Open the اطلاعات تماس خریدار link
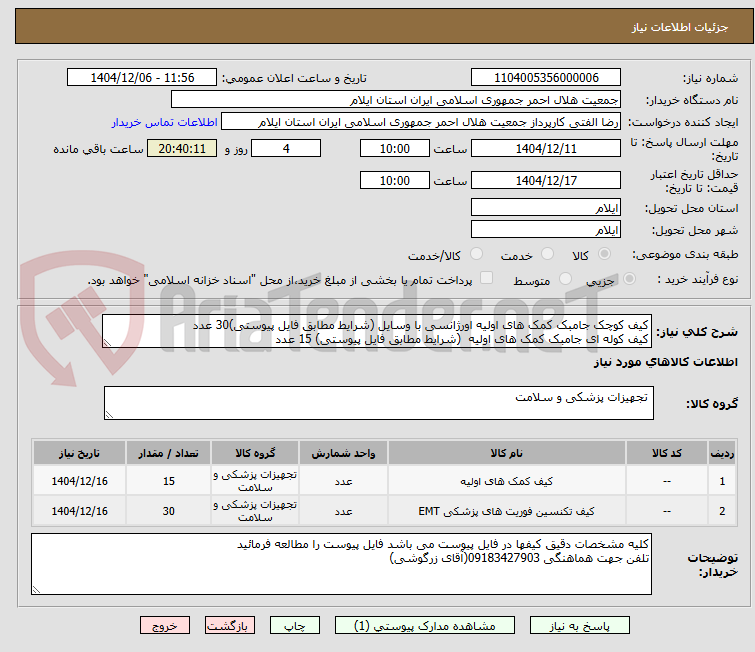The width and height of the screenshot is (755, 652). (x=165, y=122)
